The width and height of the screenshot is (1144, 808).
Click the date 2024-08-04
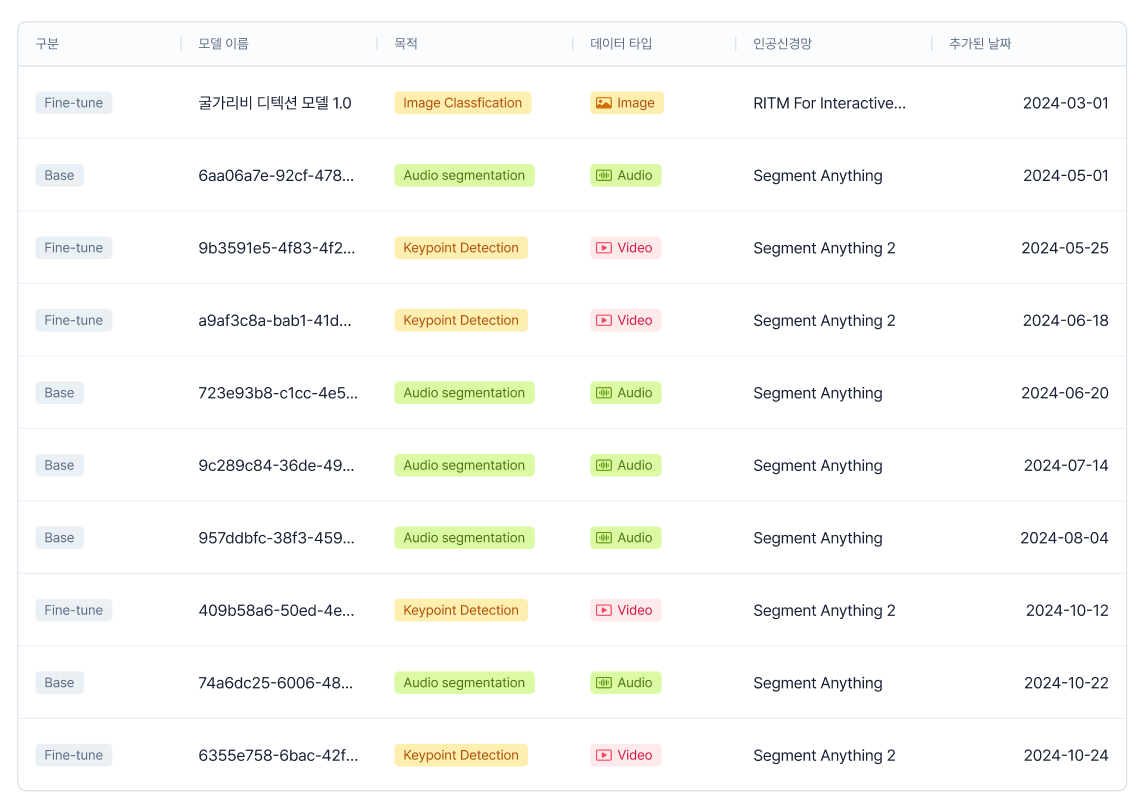[1064, 538]
